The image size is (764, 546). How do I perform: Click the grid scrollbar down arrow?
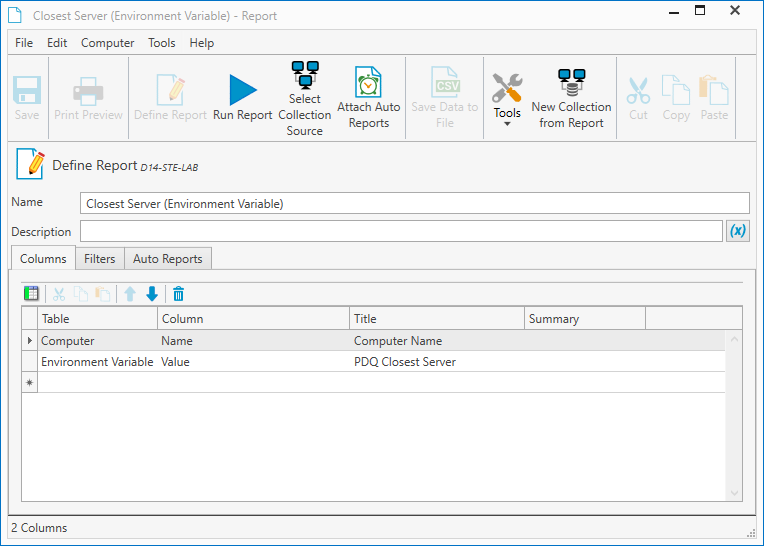pos(734,493)
